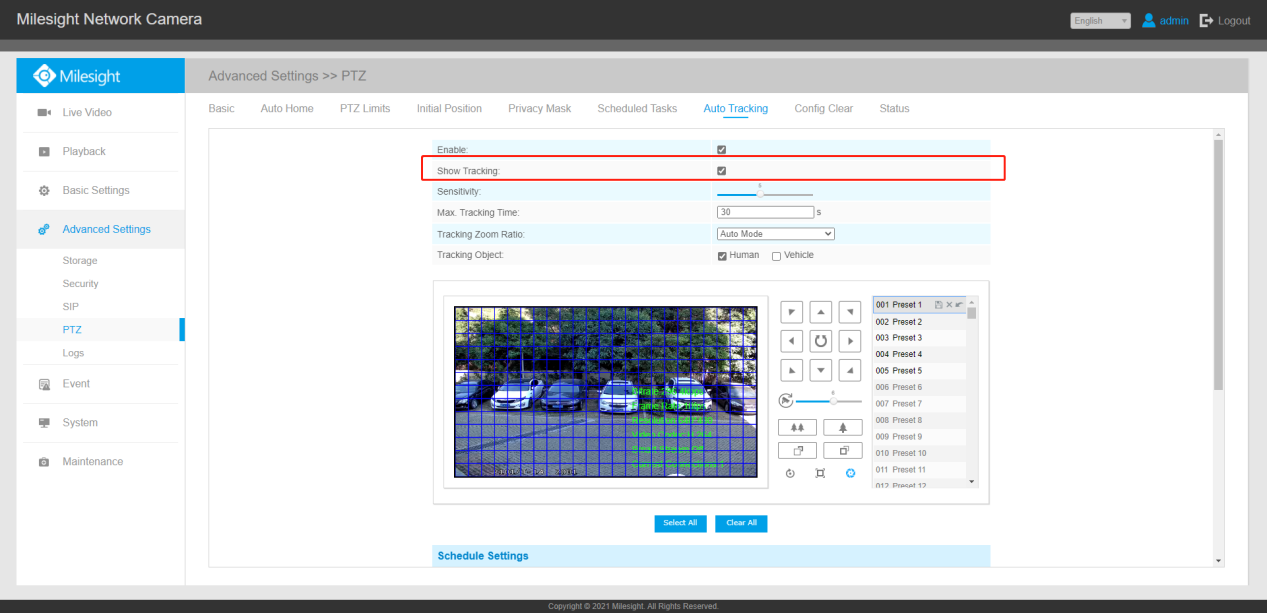Click the lens reset circular icon

click(790, 473)
